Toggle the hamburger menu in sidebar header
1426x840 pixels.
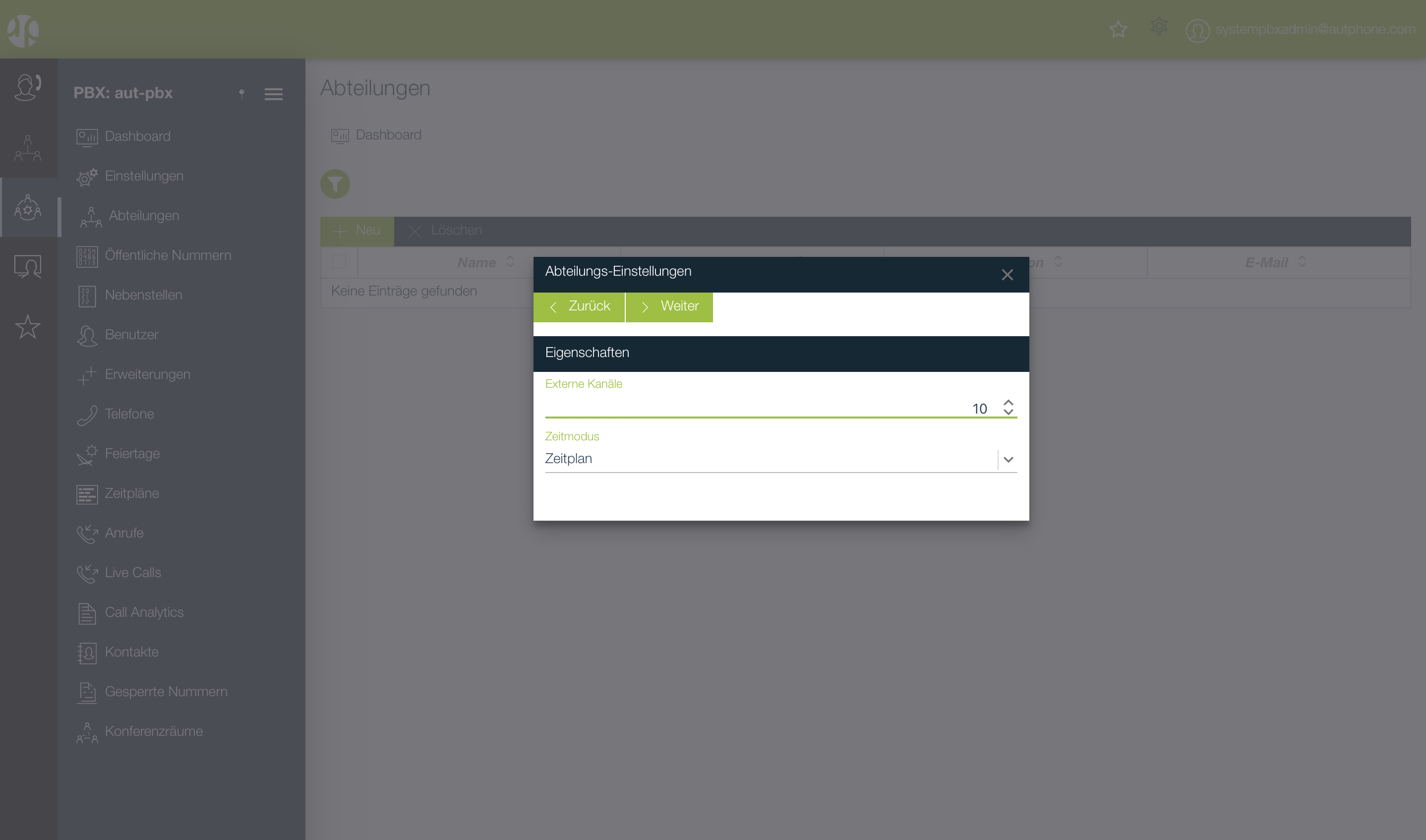pyautogui.click(x=273, y=94)
